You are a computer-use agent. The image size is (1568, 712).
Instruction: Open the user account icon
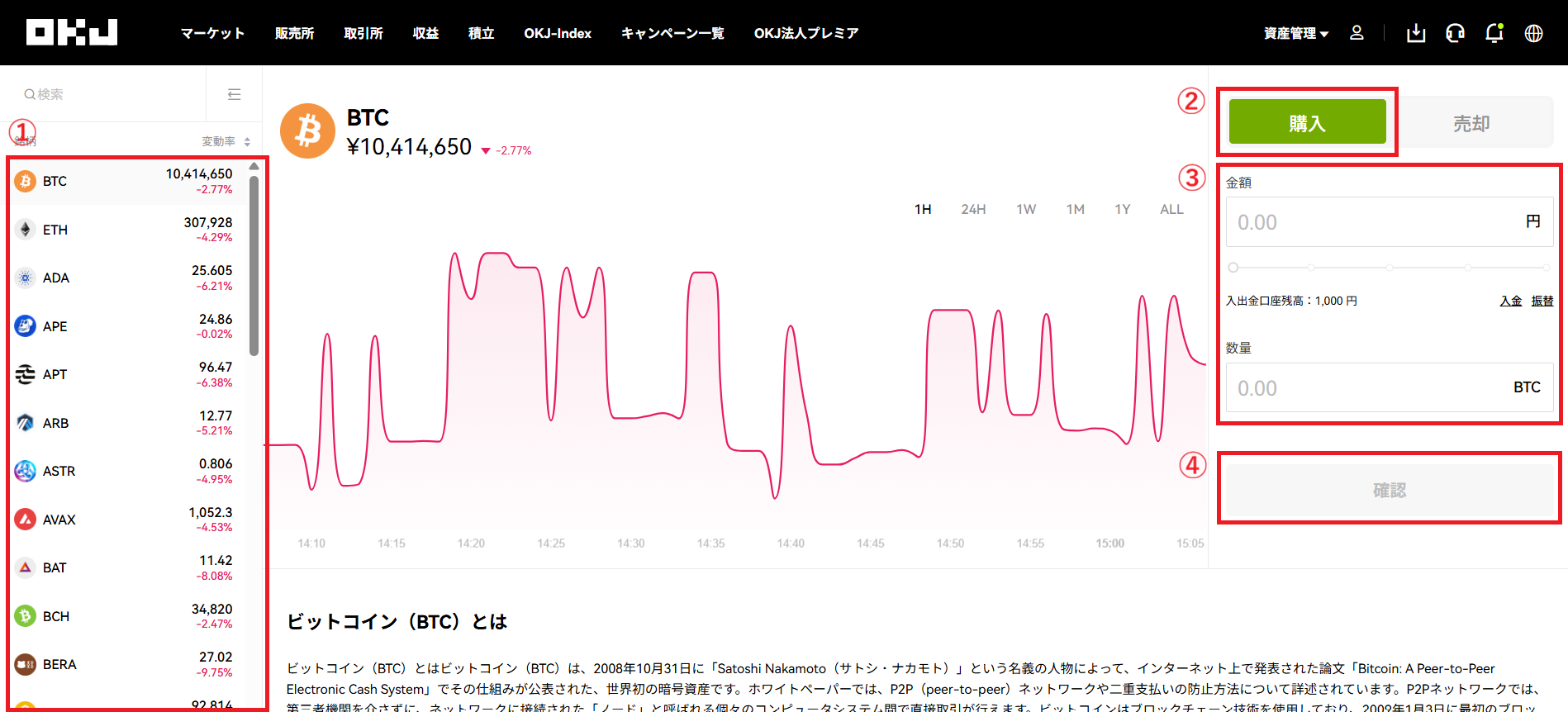[1357, 33]
